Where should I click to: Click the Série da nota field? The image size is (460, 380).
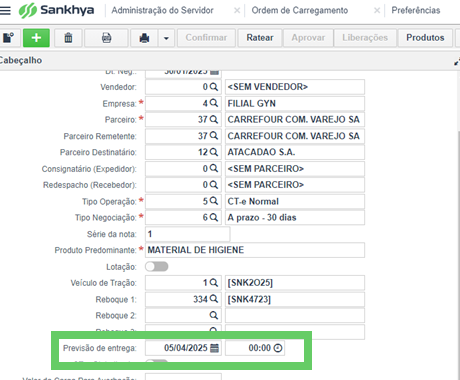pos(188,234)
